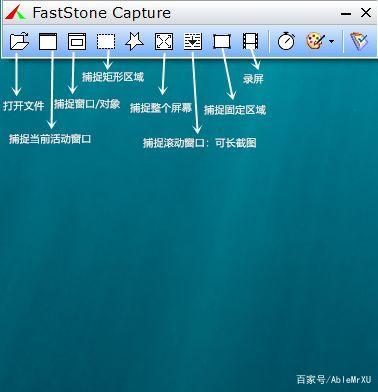Close the FastStone Capture window
The height and width of the screenshot is (392, 378).
366,13
